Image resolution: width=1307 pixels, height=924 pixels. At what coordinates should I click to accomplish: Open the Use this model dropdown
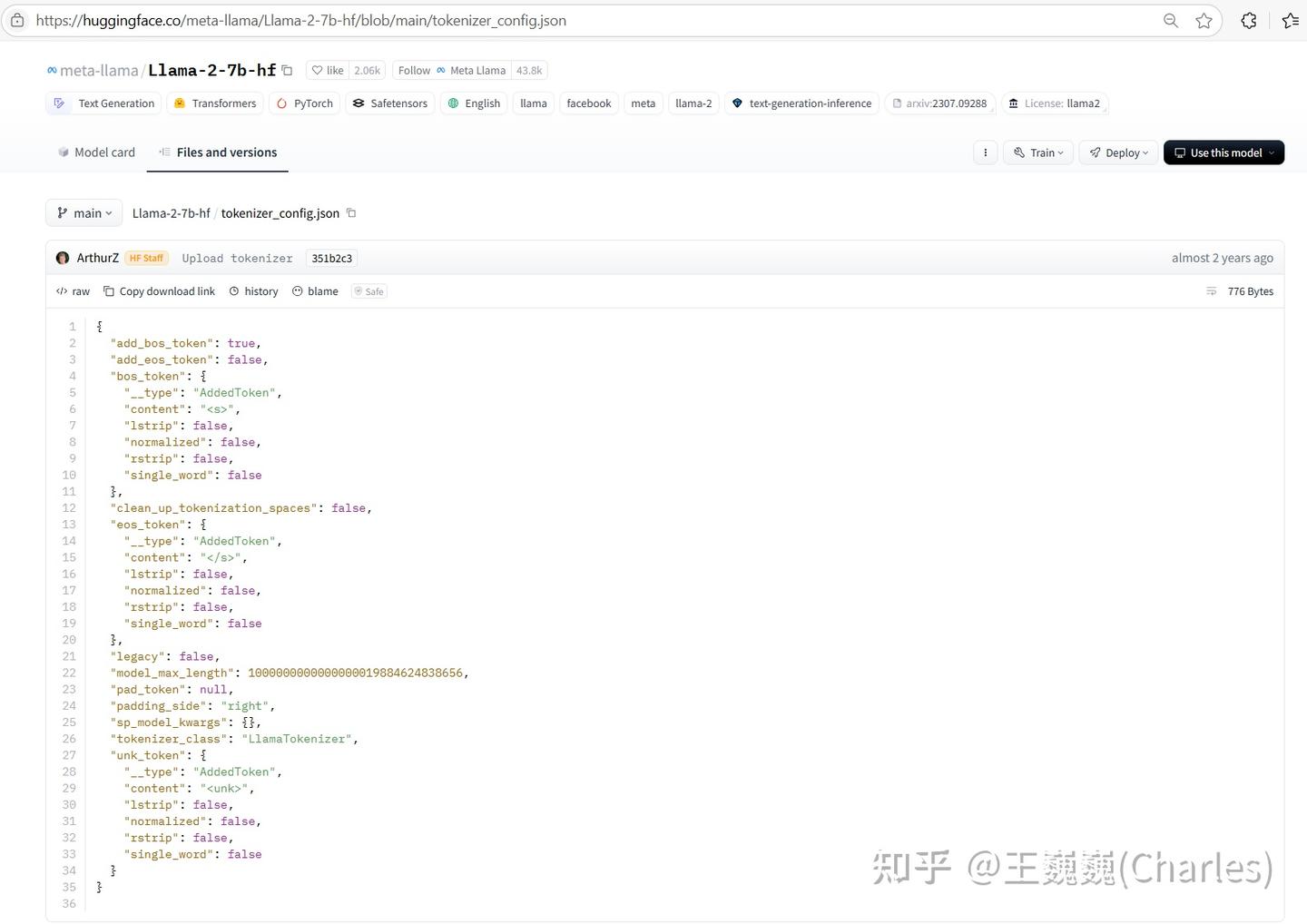point(1223,152)
